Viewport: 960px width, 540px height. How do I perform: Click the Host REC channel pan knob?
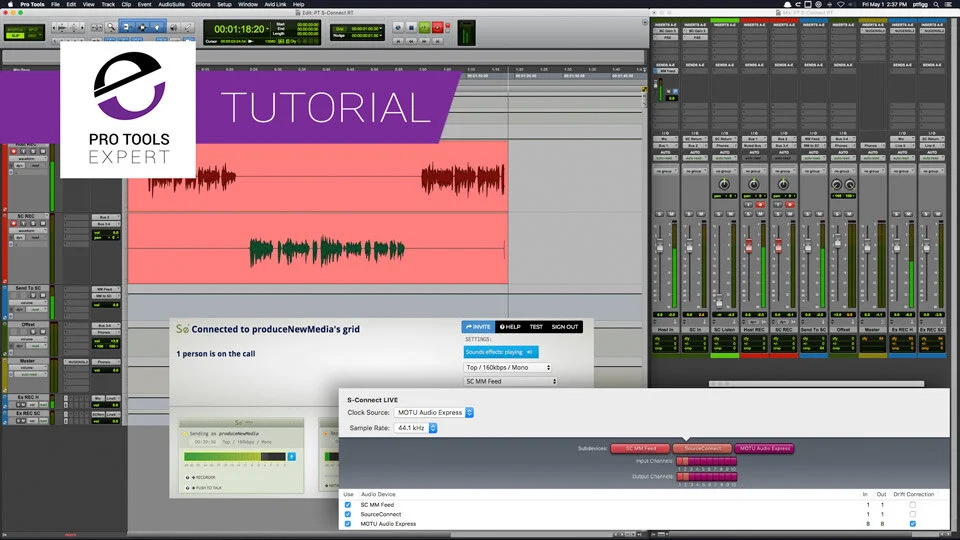pos(754,184)
